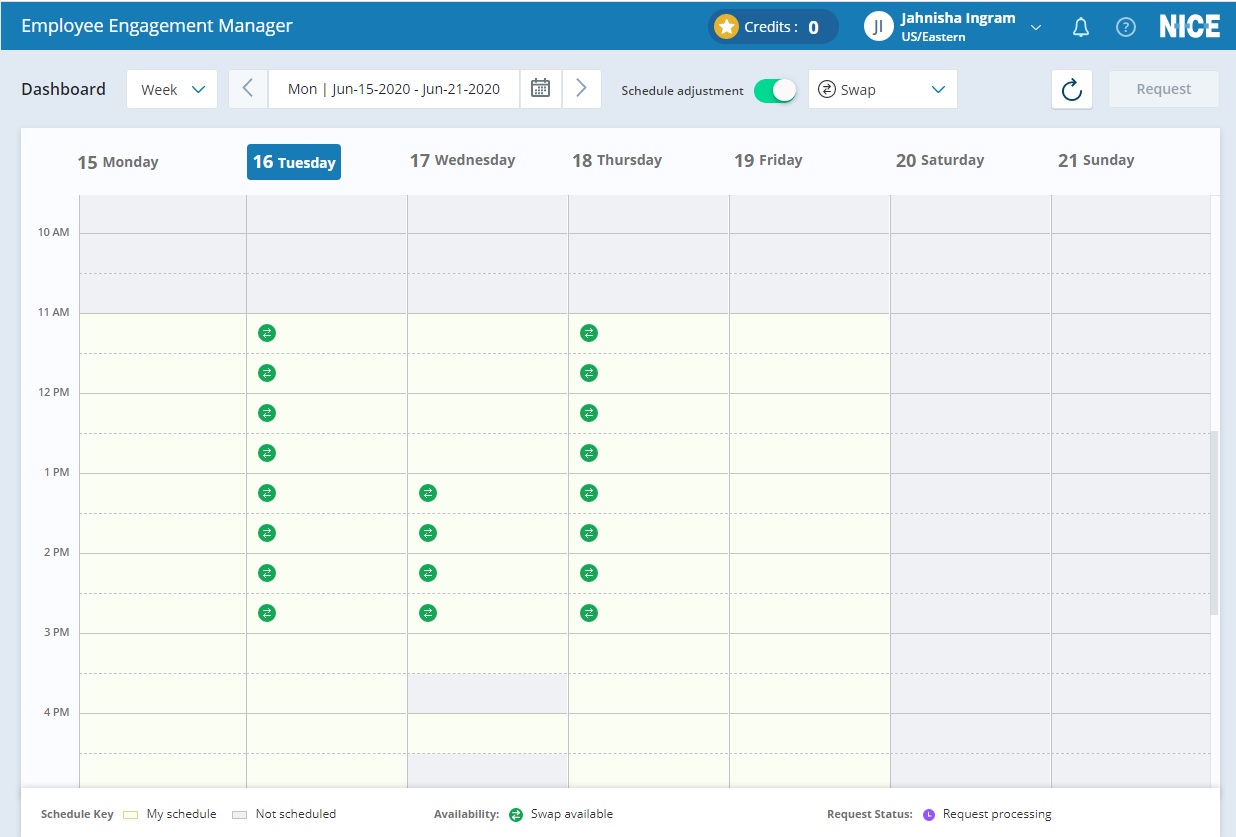Click the refresh schedule icon

click(x=1072, y=90)
